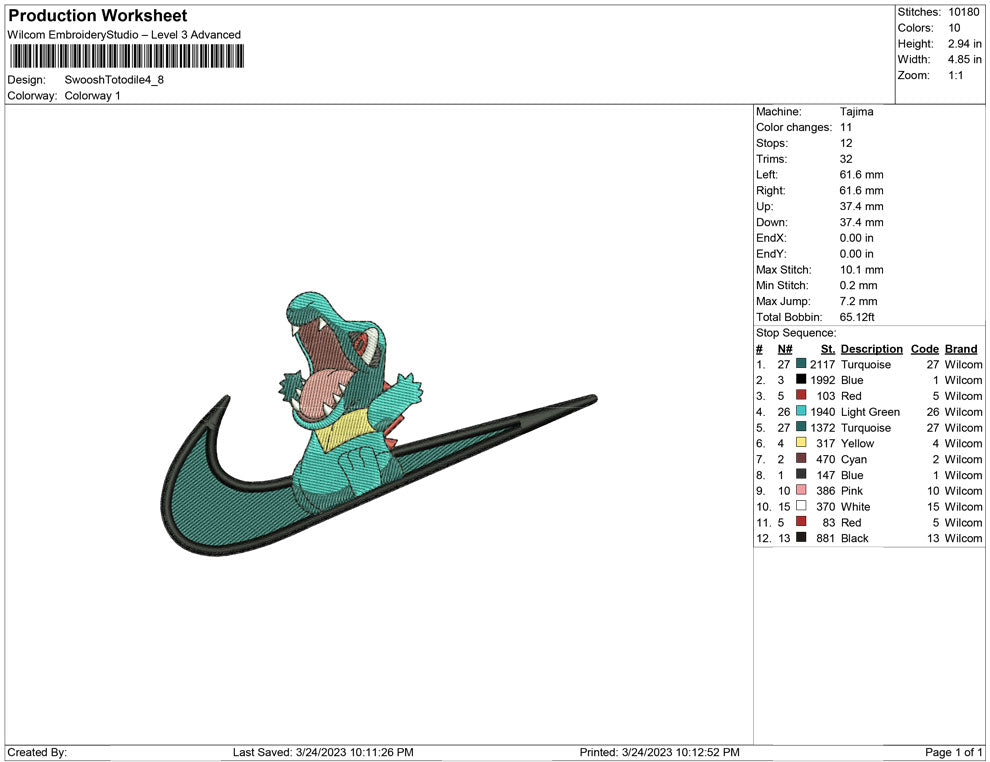Select the design name SwooshTotodile4_8
This screenshot has height=762, width=990.
114,80
